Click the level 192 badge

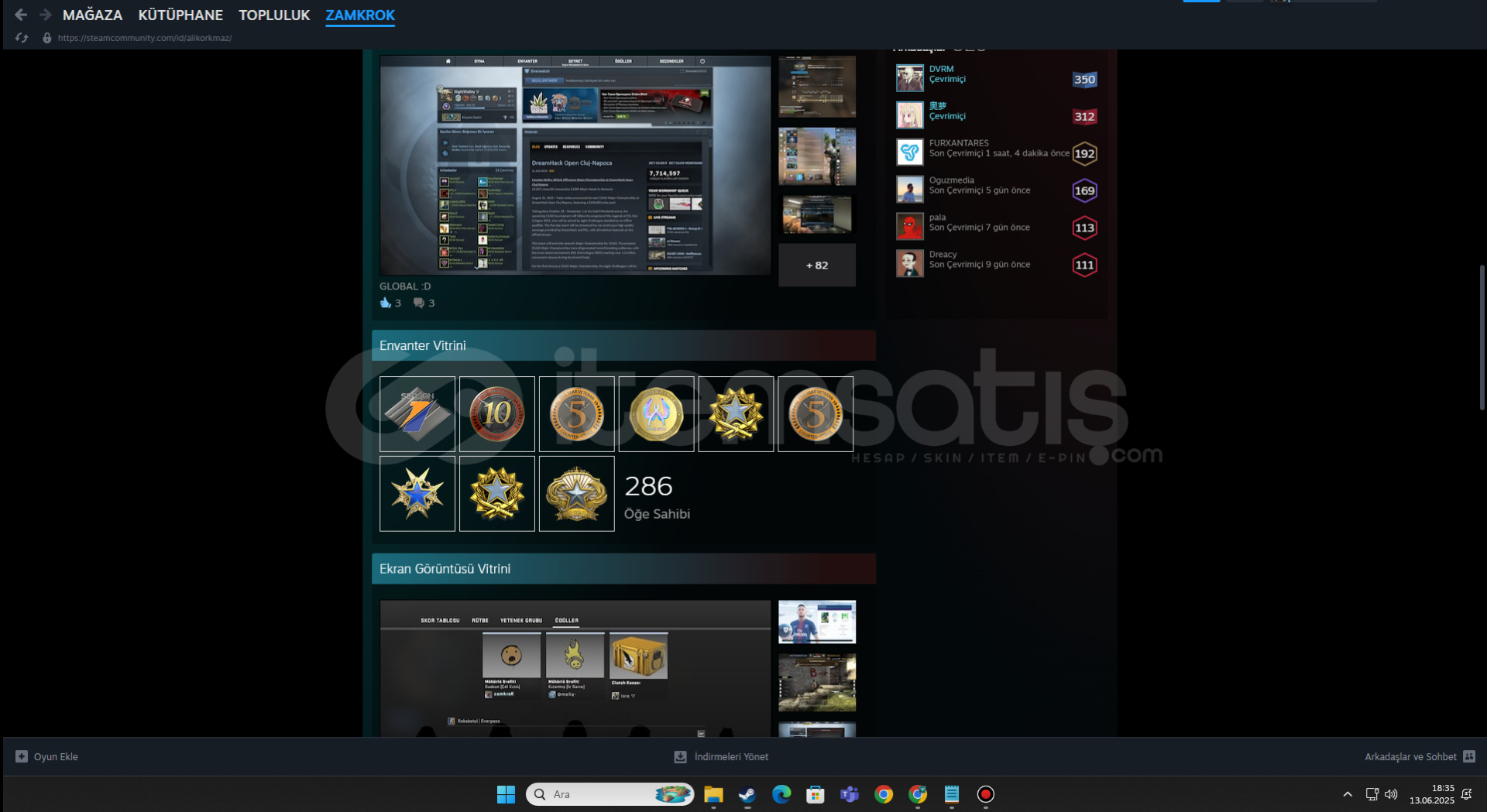1084,153
